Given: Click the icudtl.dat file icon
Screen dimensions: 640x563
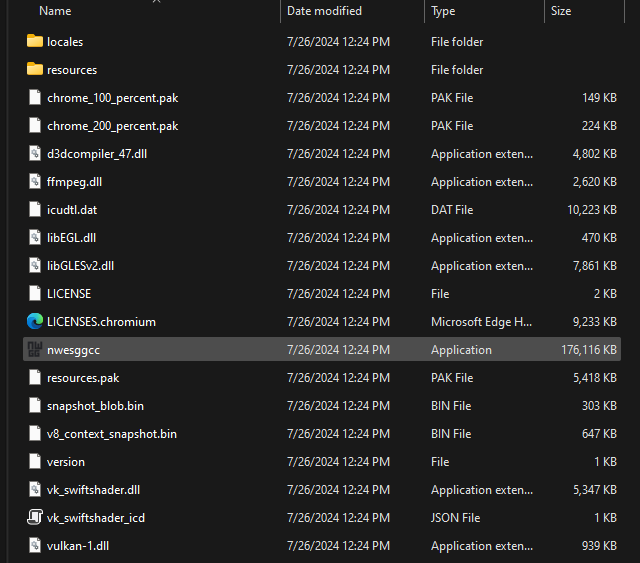Looking at the screenshot, I should coord(35,210).
